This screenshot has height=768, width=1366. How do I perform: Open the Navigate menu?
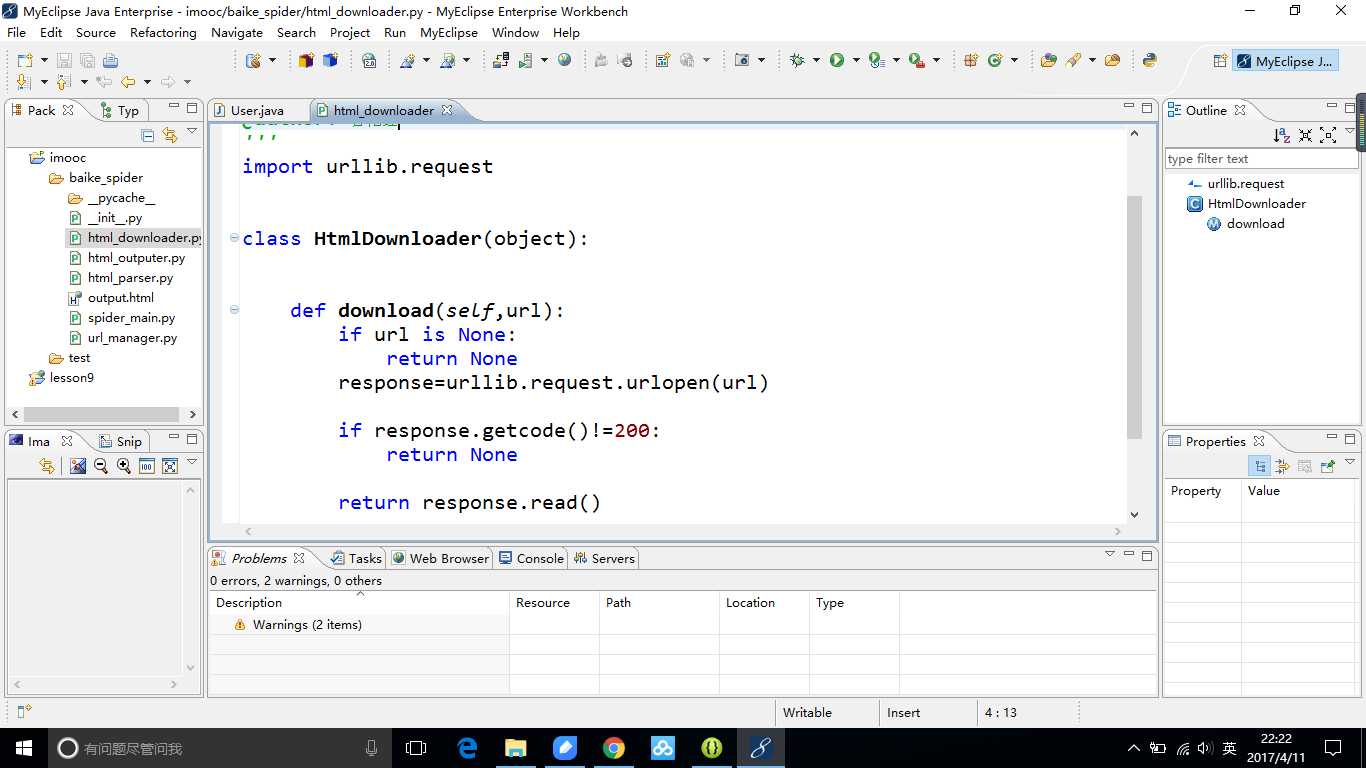[237, 32]
